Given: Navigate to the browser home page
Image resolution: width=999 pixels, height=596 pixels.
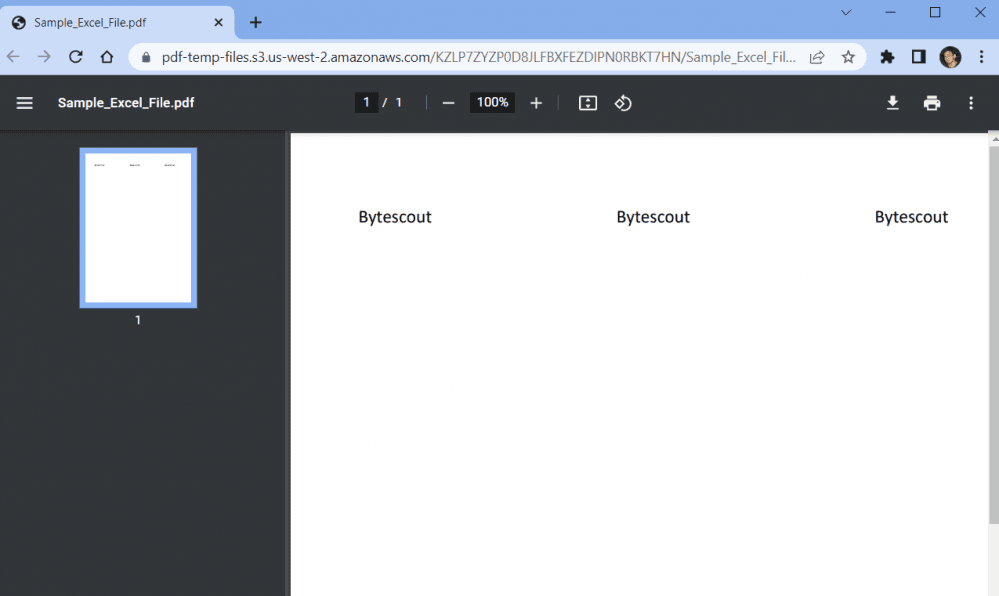Looking at the screenshot, I should coord(108,57).
